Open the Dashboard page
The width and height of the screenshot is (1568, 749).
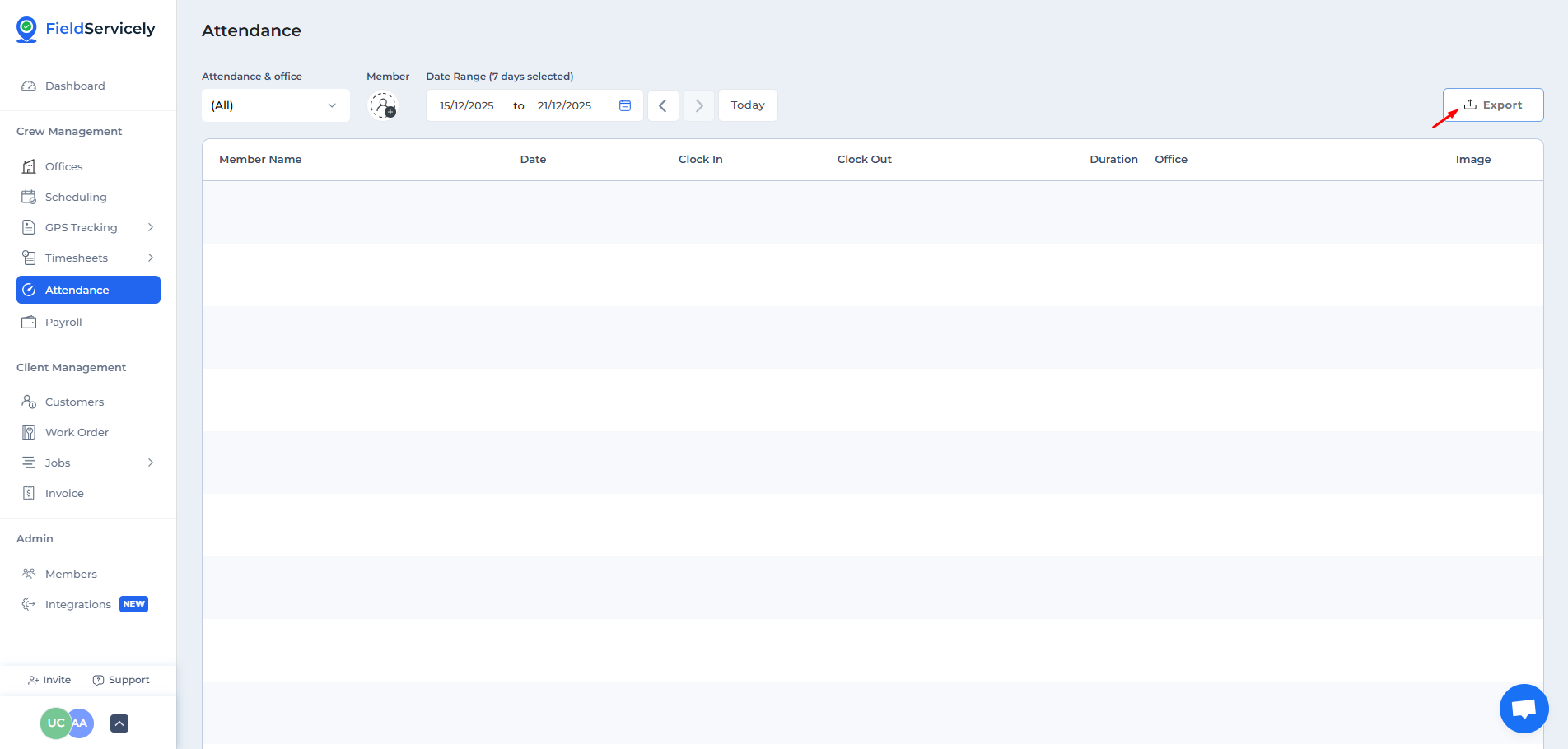(x=75, y=86)
